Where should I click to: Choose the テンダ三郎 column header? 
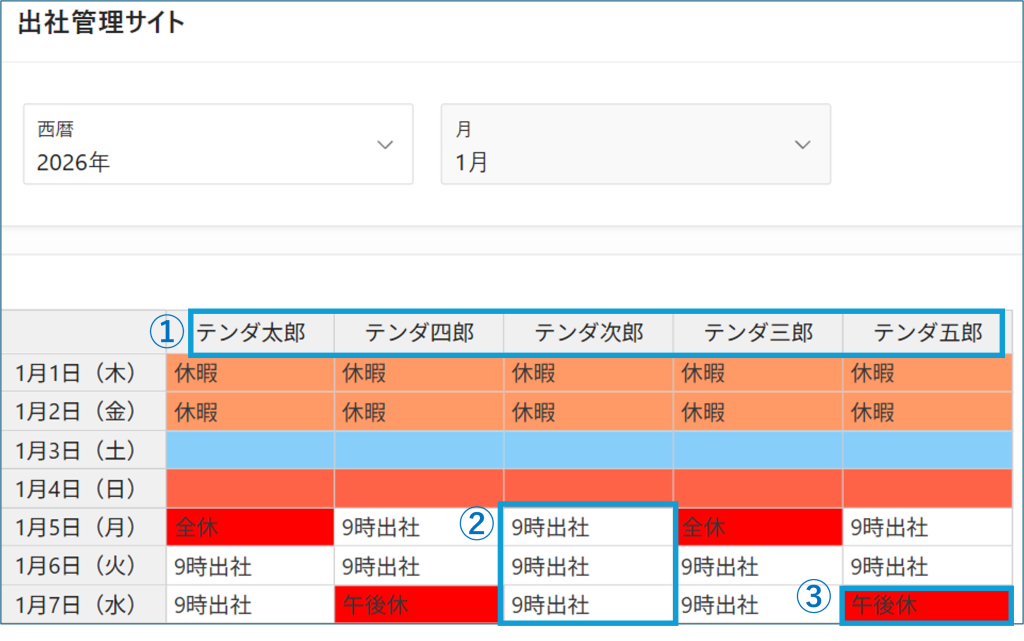[x=758, y=332]
